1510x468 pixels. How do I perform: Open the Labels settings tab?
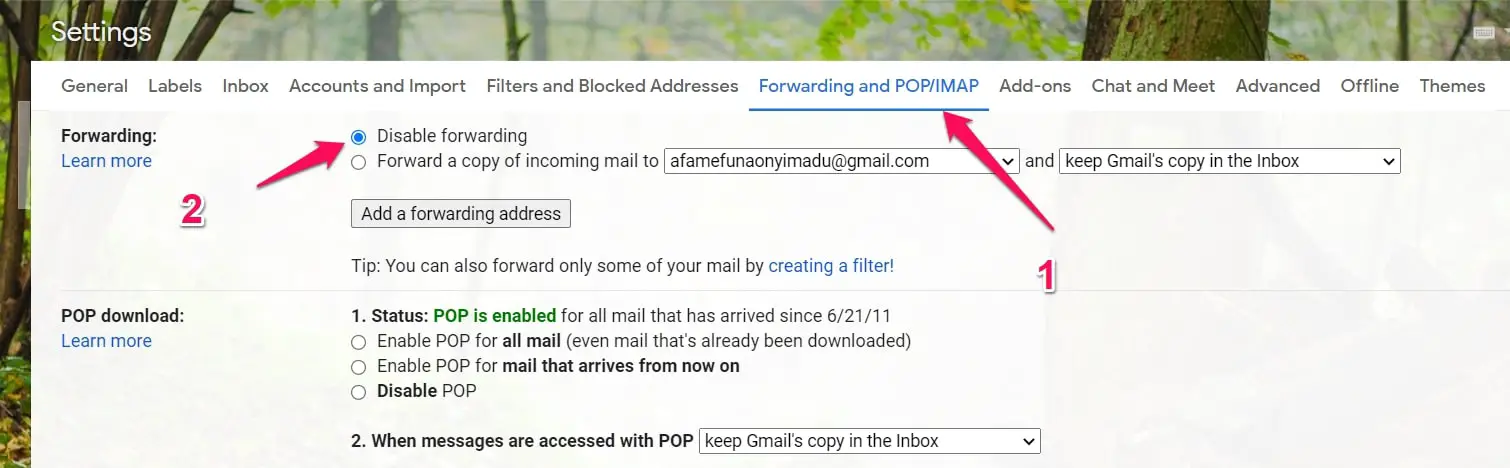pos(175,86)
